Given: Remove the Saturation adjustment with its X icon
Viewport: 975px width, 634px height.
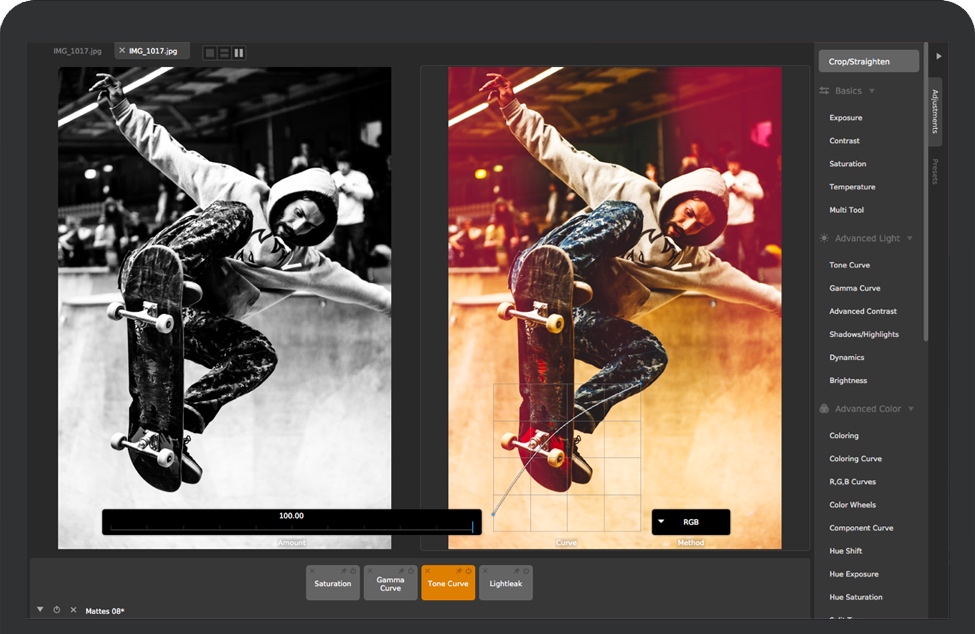Looking at the screenshot, I should 312,571.
